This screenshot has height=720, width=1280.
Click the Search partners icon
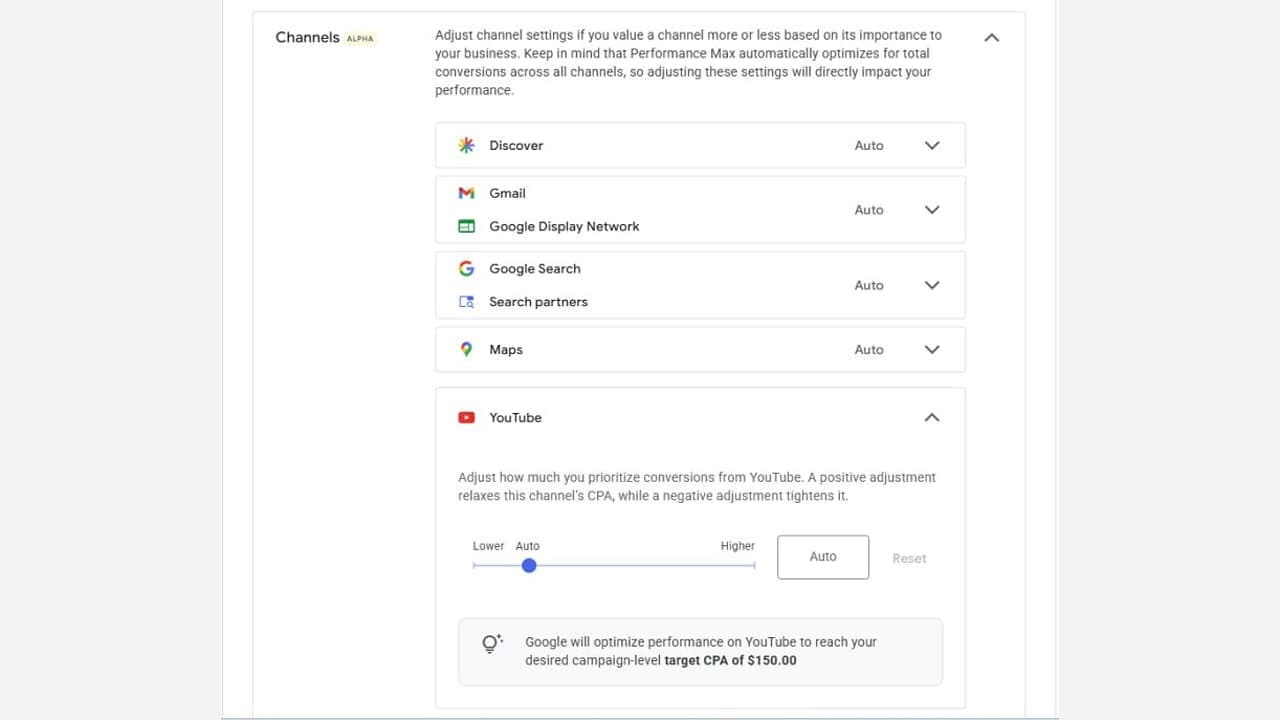466,301
